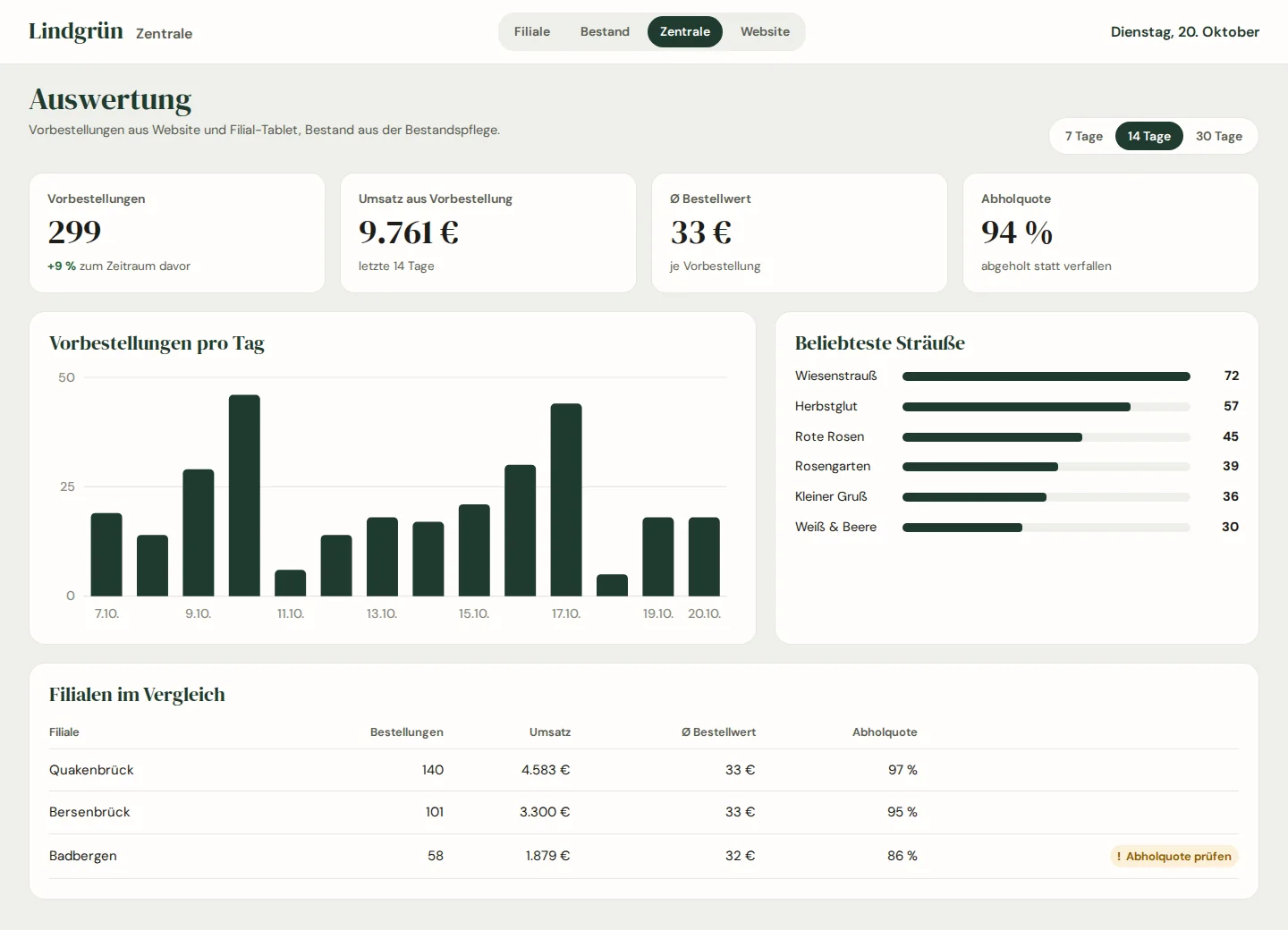The image size is (1288, 930).
Task: Click the +9 % trend indicator
Action: (62, 266)
